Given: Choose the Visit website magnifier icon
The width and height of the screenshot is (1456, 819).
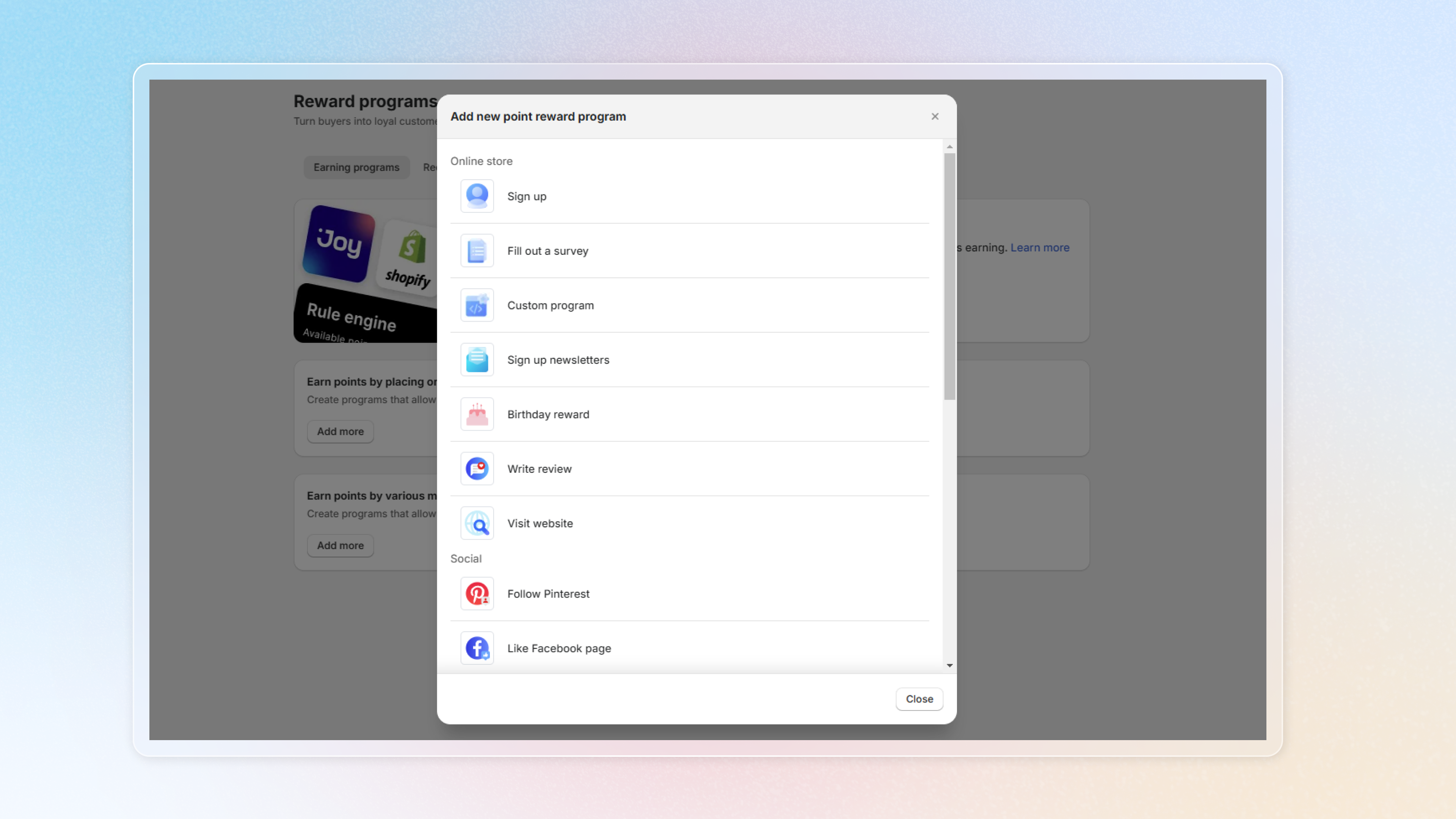Looking at the screenshot, I should (477, 523).
